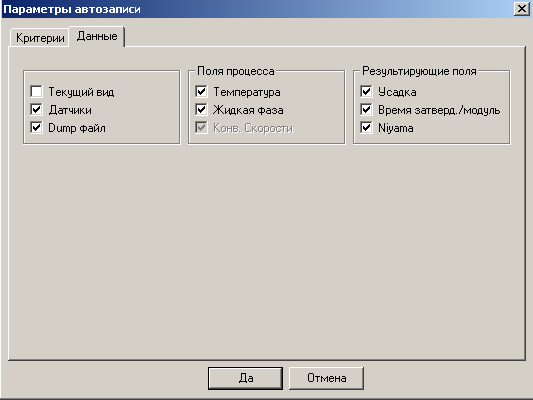533x400 pixels.
Task: Click the Результирующие поля group label
Action: (419, 71)
